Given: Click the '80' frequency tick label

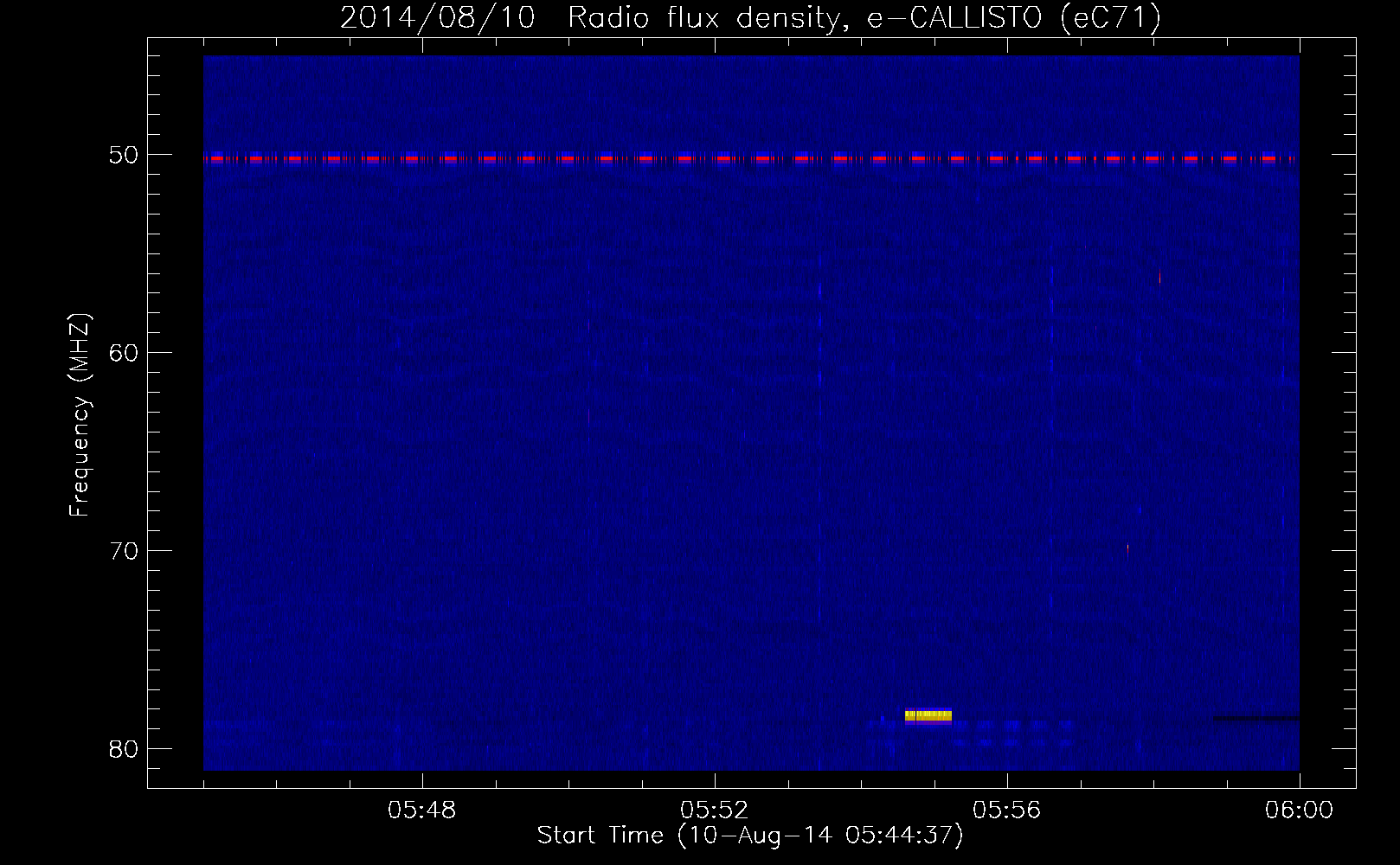Looking at the screenshot, I should coord(124,749).
